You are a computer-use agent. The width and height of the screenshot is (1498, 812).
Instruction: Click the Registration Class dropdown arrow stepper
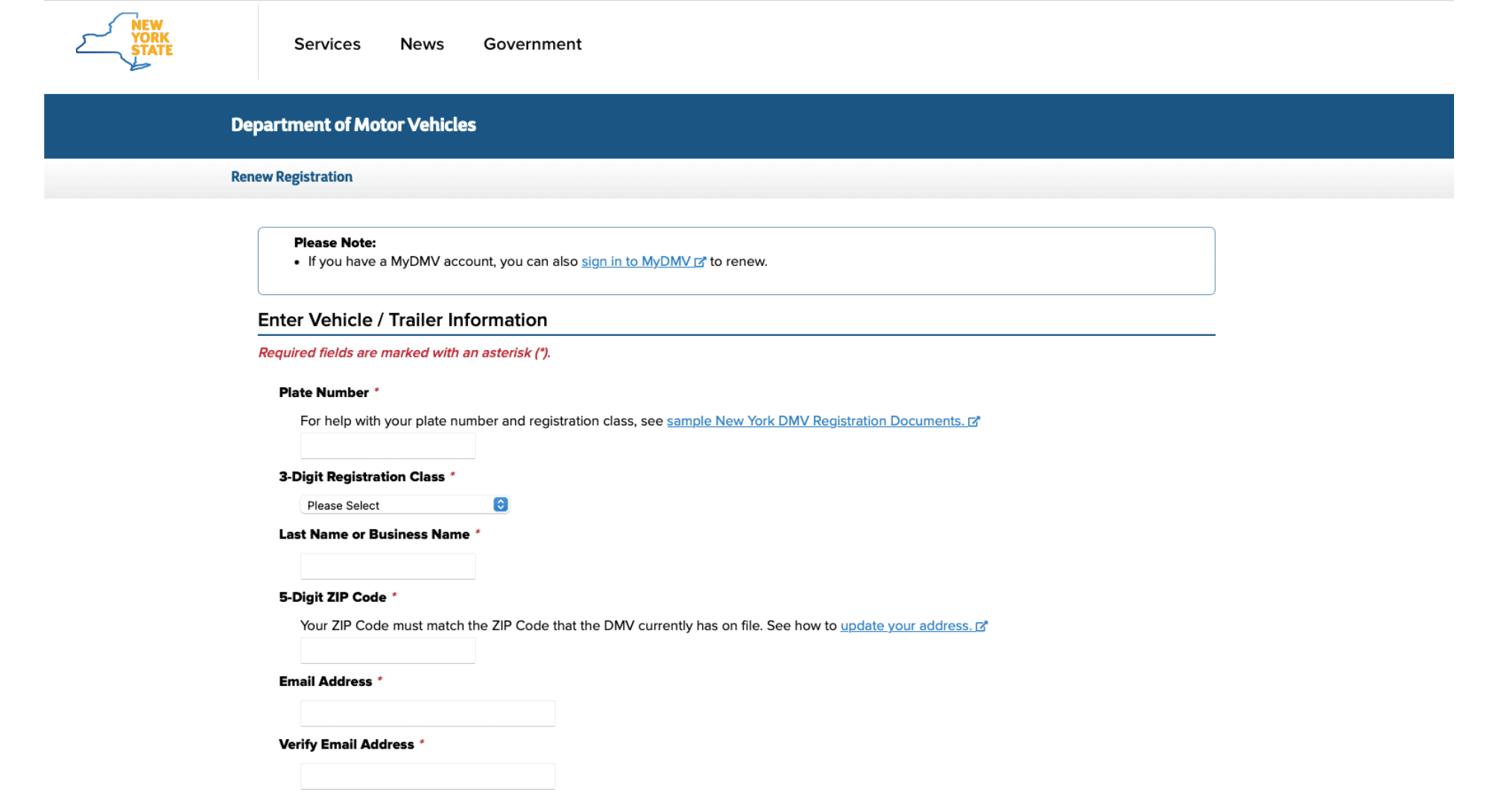tap(501, 505)
